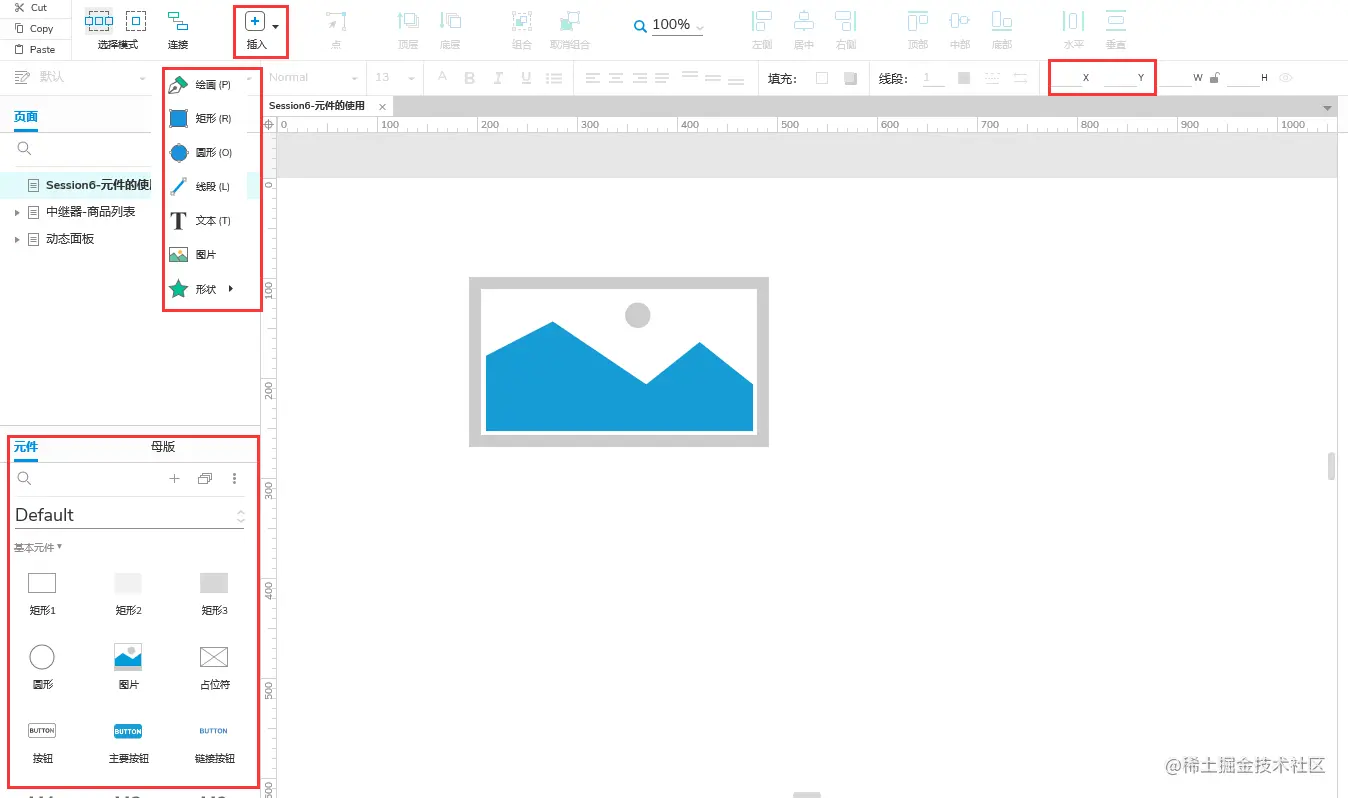Activate the 选择模式 intersect selection icon
Viewport: 1348px width, 798px height.
click(98, 20)
